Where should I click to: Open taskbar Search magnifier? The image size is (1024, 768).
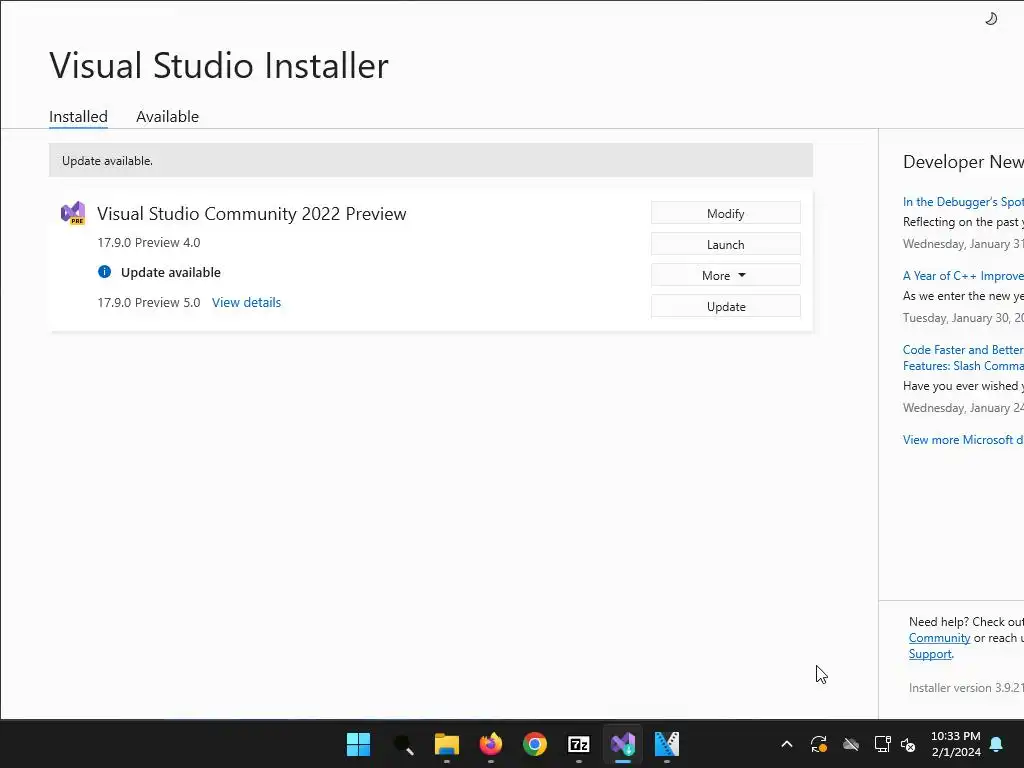[403, 744]
